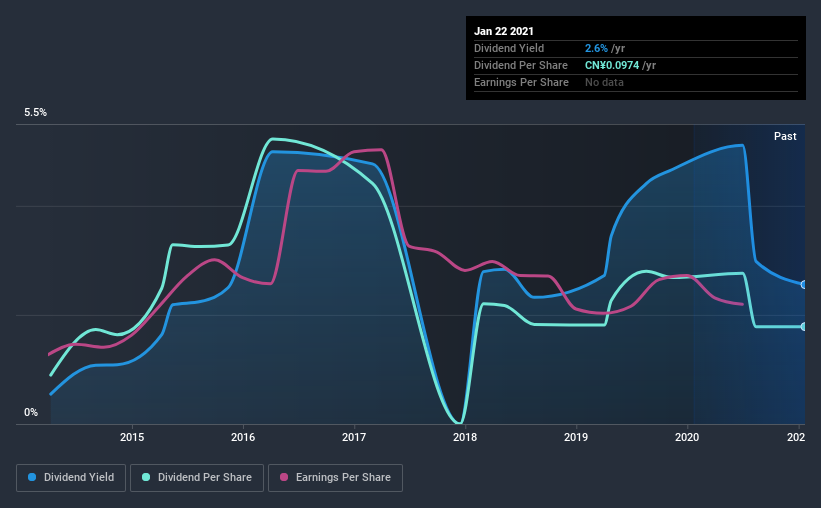Click the pink Earnings Per Share legend dot
821x508 pixels.
[284, 477]
